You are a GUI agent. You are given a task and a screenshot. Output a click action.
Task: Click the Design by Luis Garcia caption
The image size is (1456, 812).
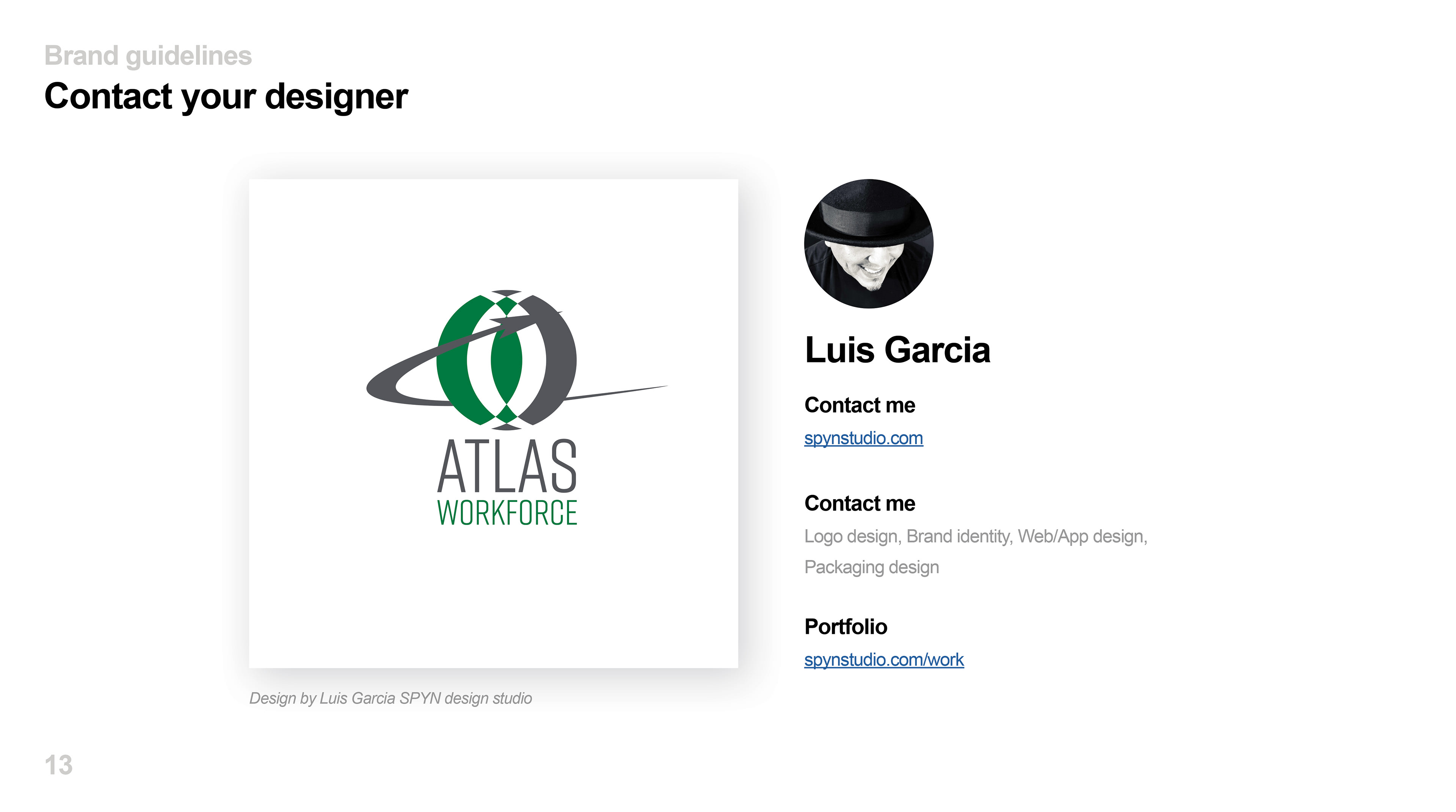(x=391, y=698)
